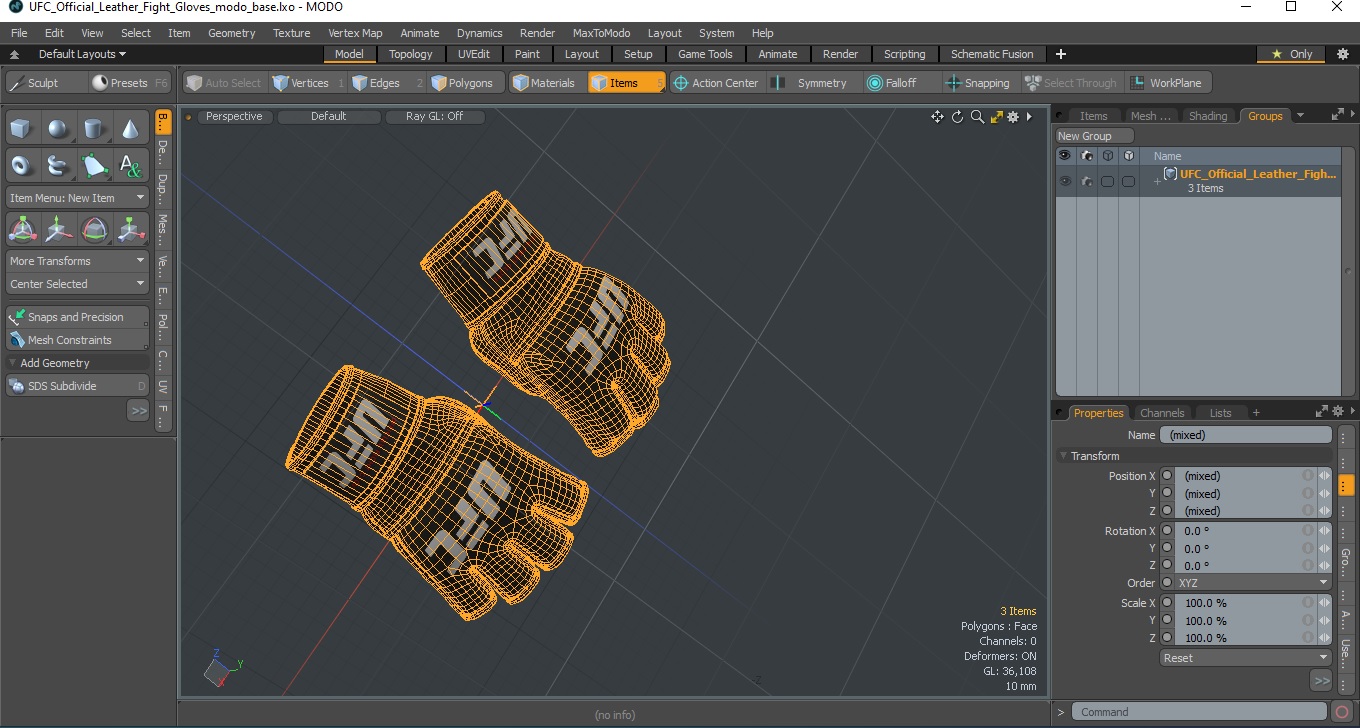The width and height of the screenshot is (1360, 728).
Task: Click the Name field showing (mixed)
Action: point(1245,435)
